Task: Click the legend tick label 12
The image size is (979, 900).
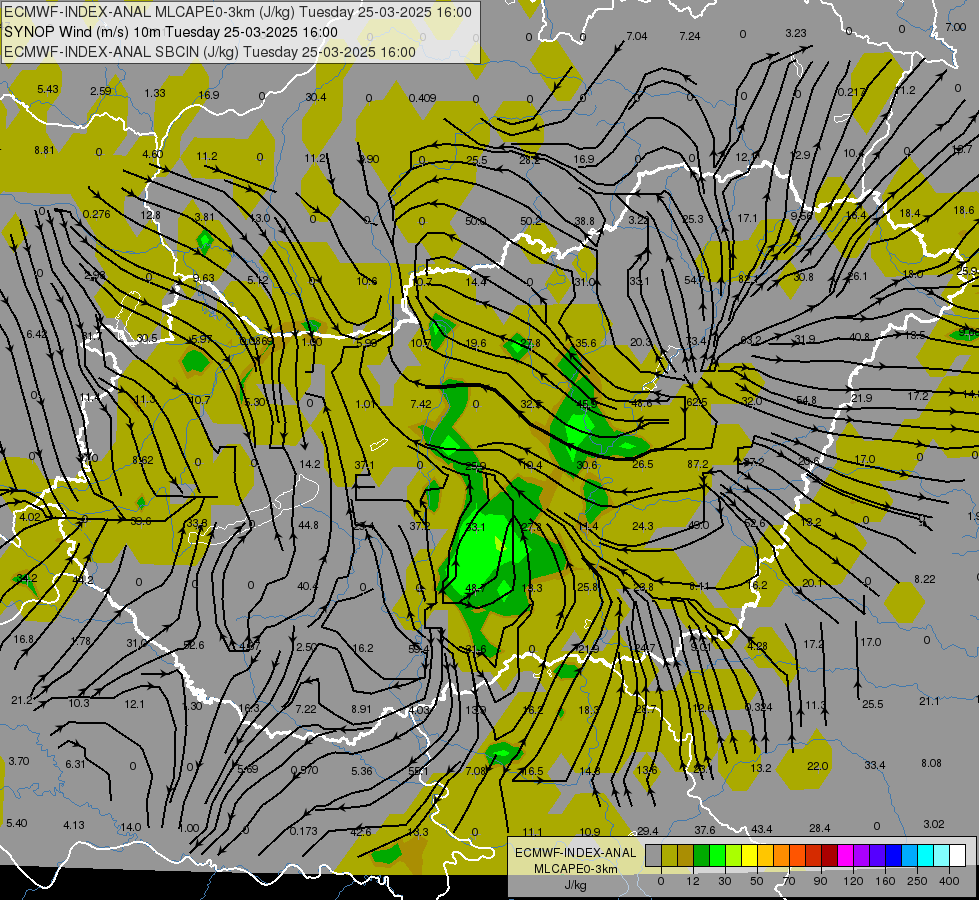Action: [x=693, y=881]
